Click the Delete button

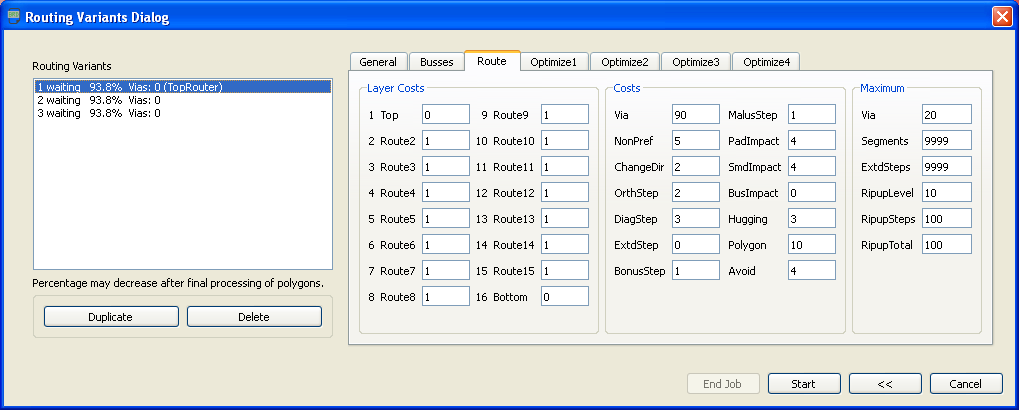(254, 316)
